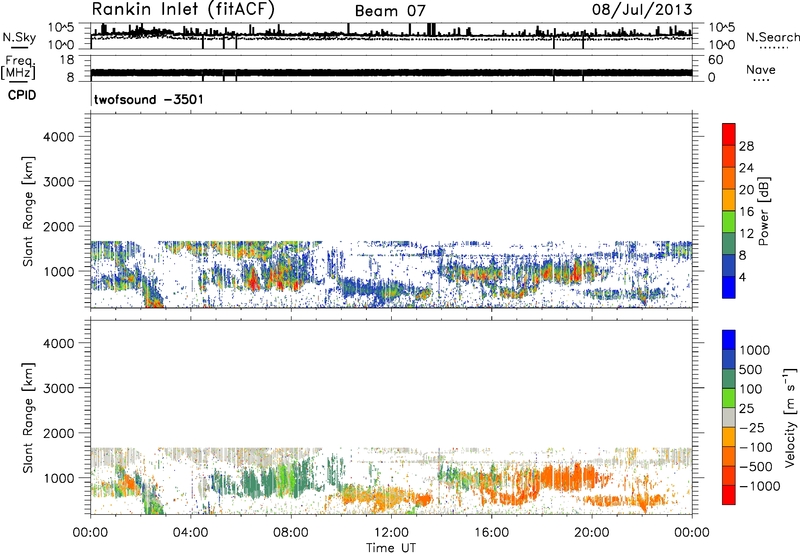Screen dimensions: 800x554
Task: Click the '12:00' time axis label
Action: (391, 533)
